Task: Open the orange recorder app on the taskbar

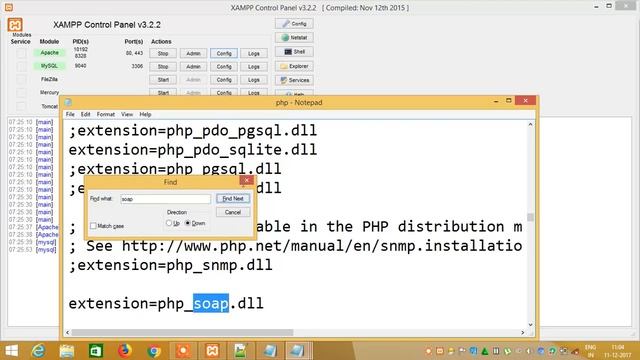Action: (183, 351)
